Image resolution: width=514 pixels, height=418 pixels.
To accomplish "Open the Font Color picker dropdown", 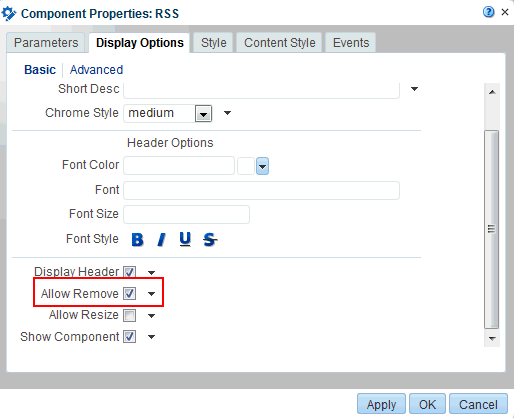I will tap(262, 166).
